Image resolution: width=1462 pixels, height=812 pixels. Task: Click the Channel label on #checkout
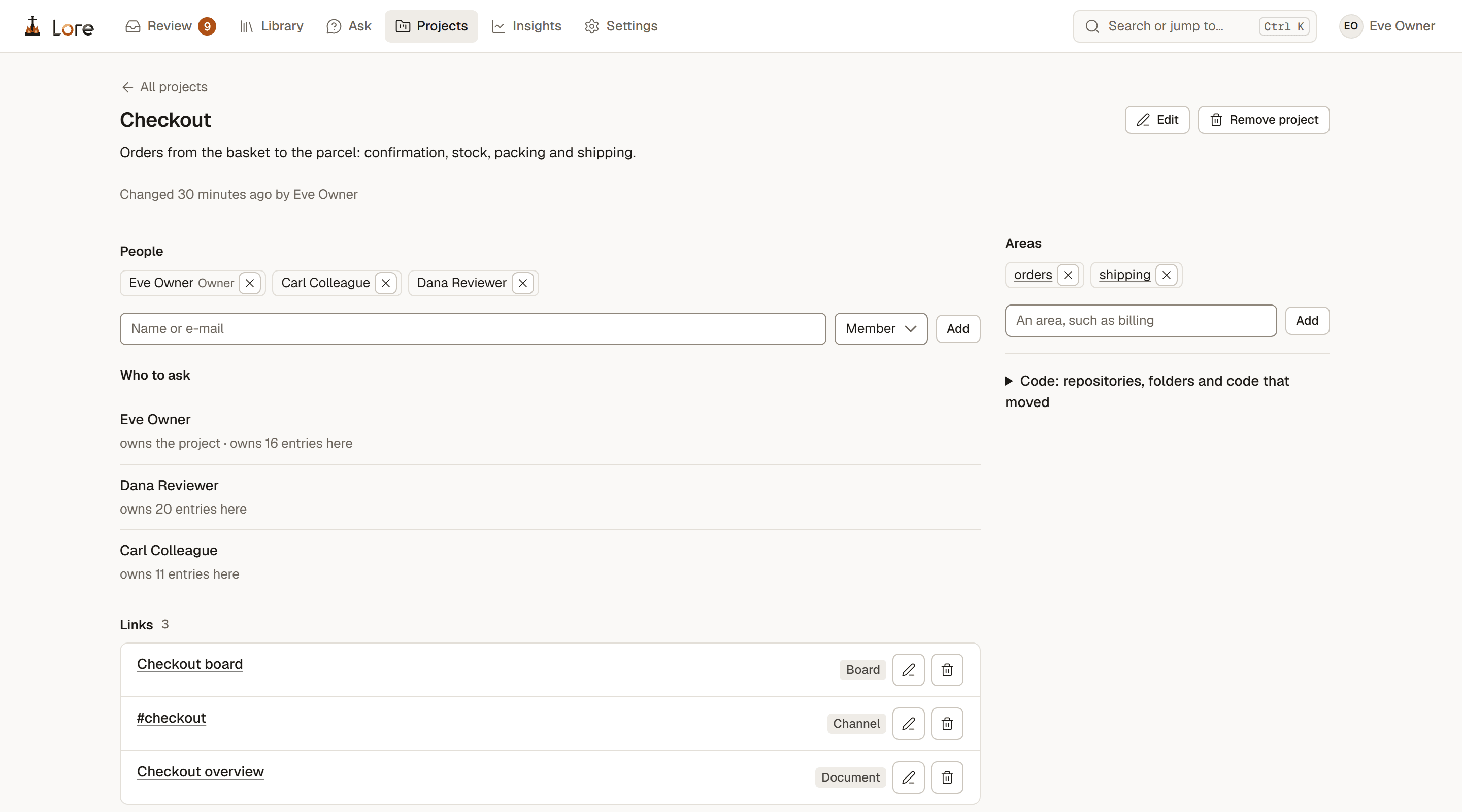pos(856,724)
